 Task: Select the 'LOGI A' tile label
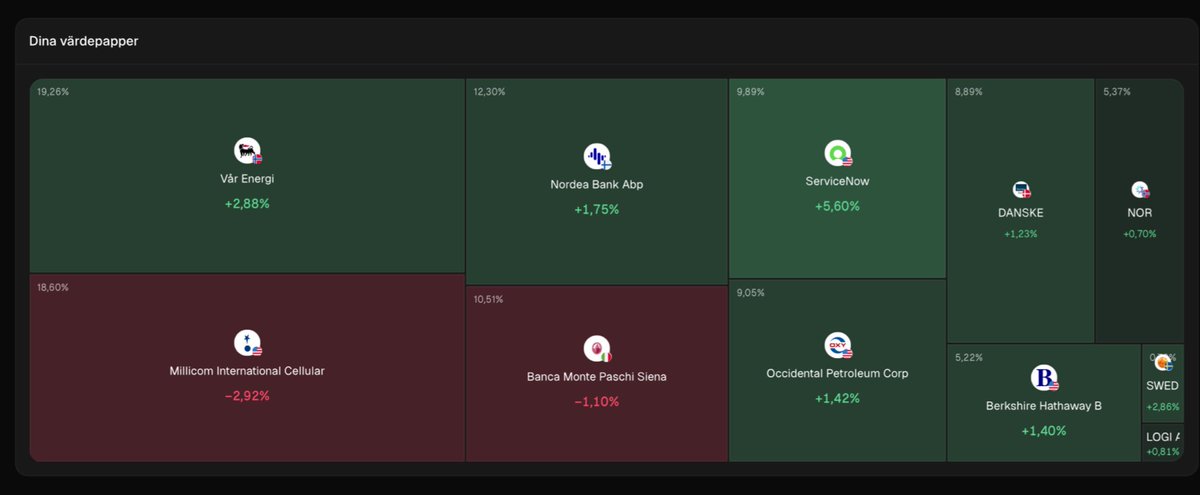tap(1163, 437)
